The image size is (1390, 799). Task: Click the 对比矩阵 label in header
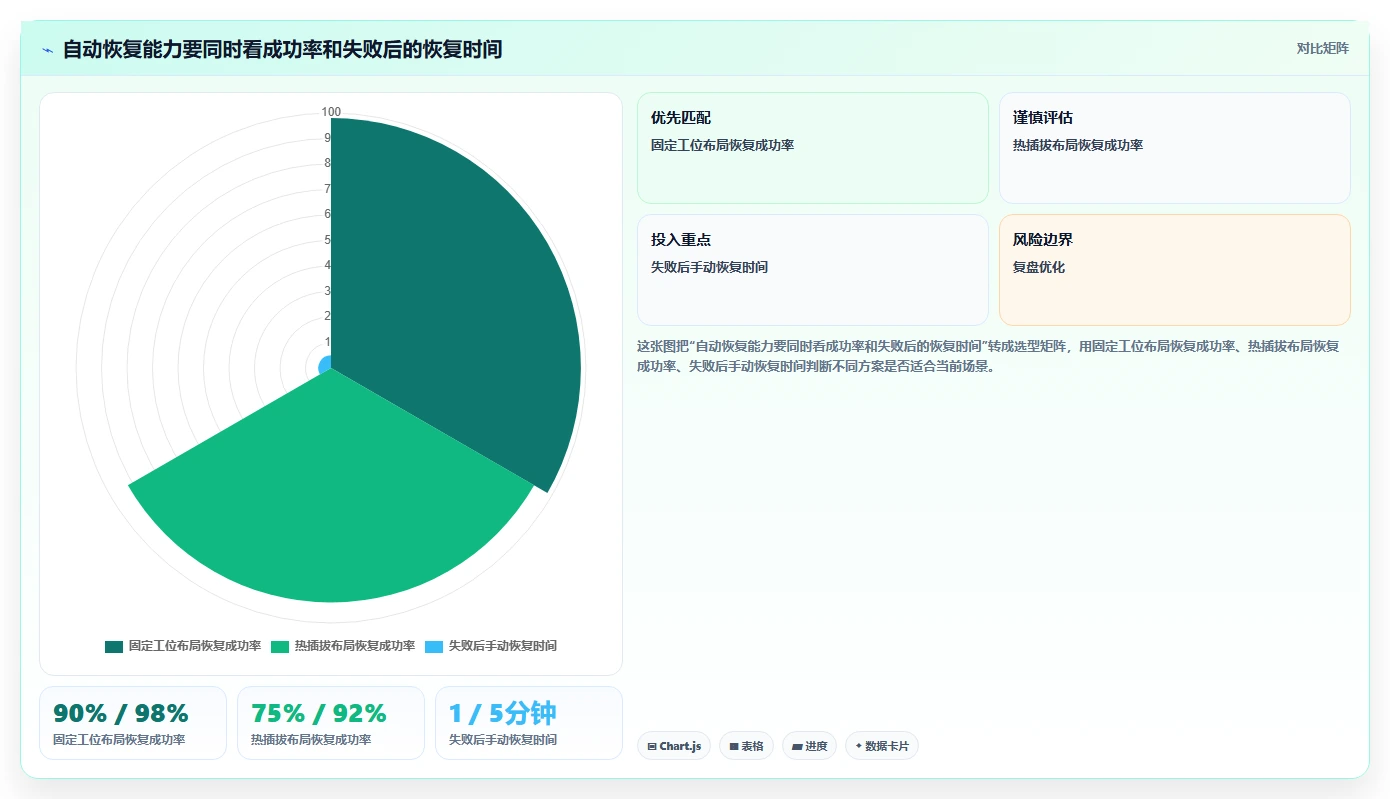pyautogui.click(x=1322, y=48)
